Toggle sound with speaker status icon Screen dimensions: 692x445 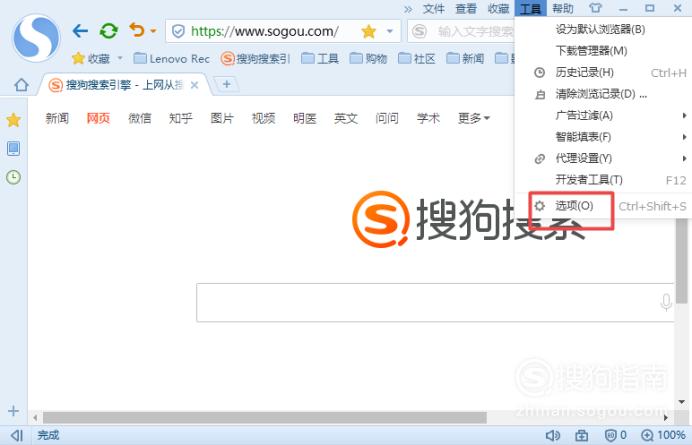(x=553, y=436)
